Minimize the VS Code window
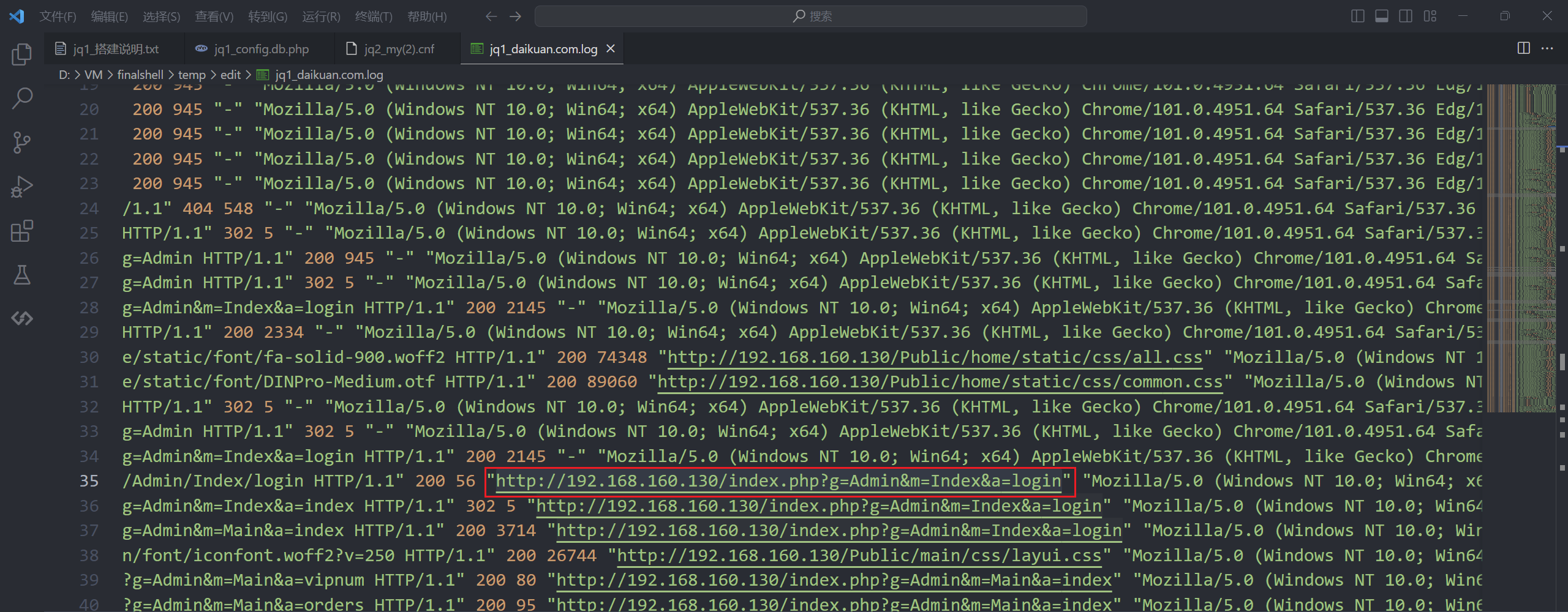The height and width of the screenshot is (612, 1568). point(1463,17)
